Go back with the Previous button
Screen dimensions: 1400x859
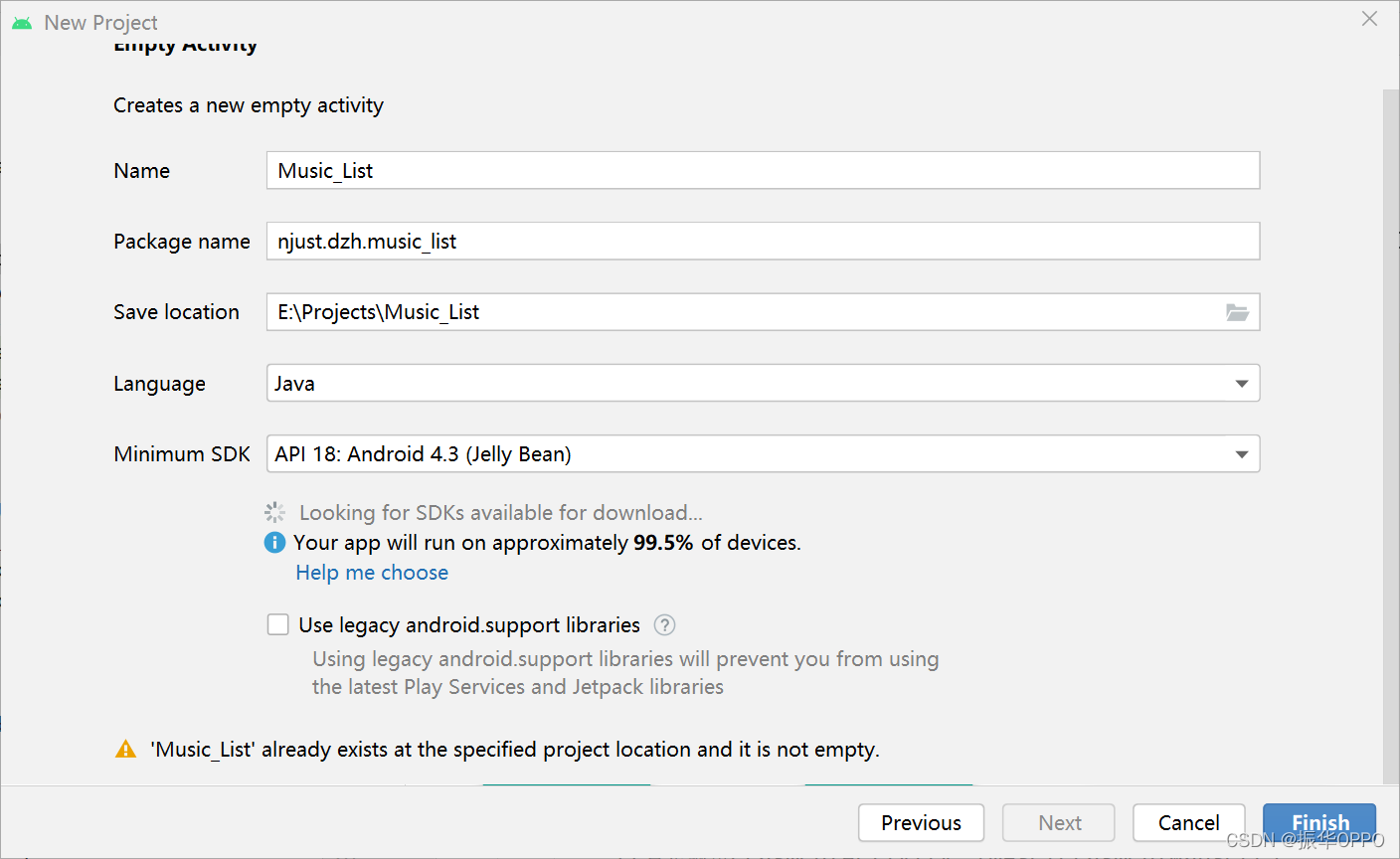point(921,823)
